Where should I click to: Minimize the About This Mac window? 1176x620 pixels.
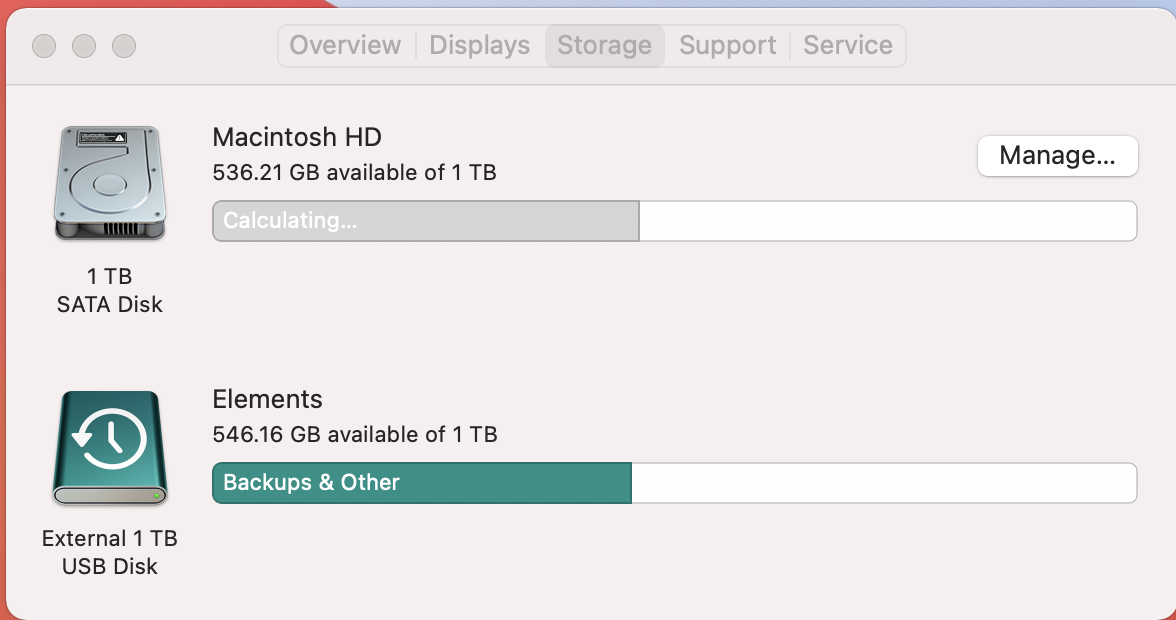pyautogui.click(x=84, y=46)
